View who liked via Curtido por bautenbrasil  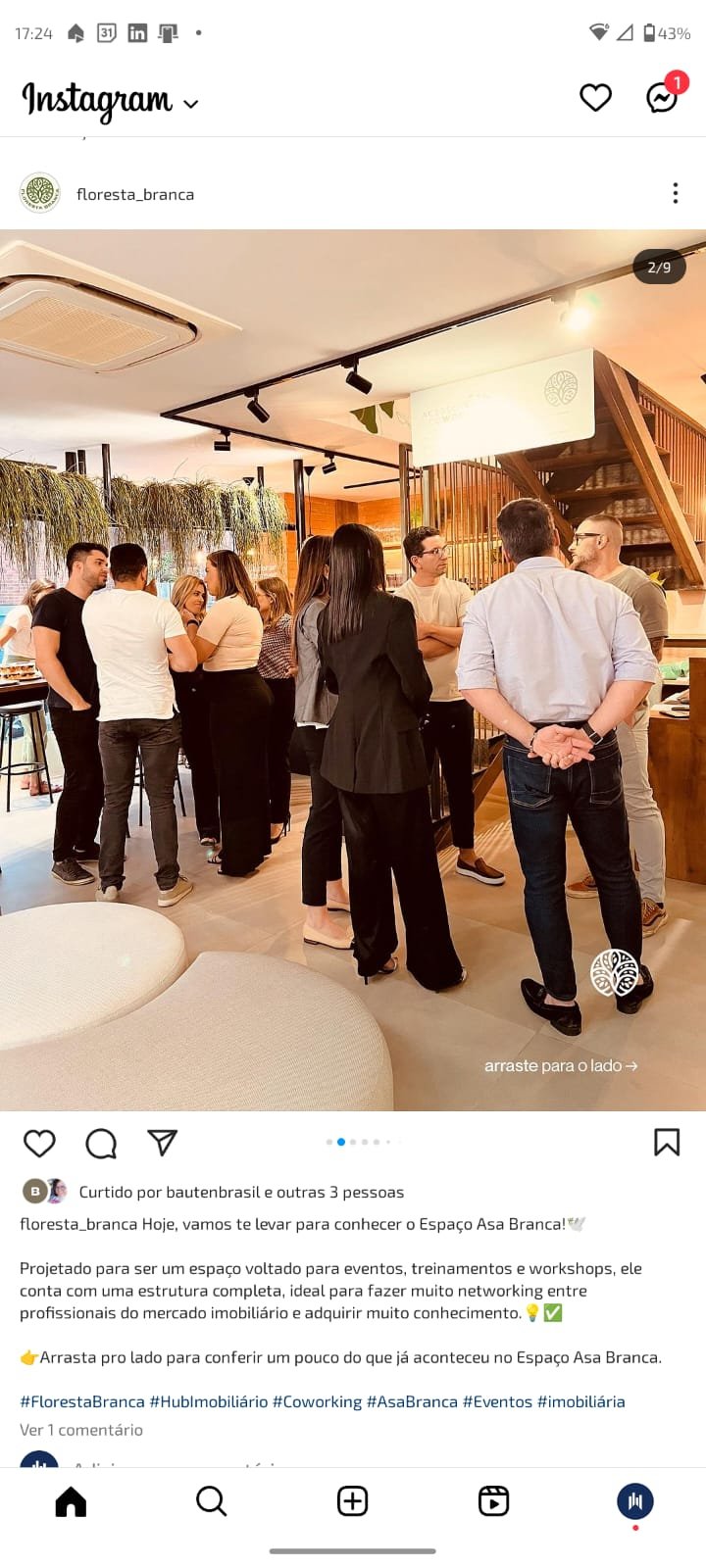click(x=241, y=1192)
